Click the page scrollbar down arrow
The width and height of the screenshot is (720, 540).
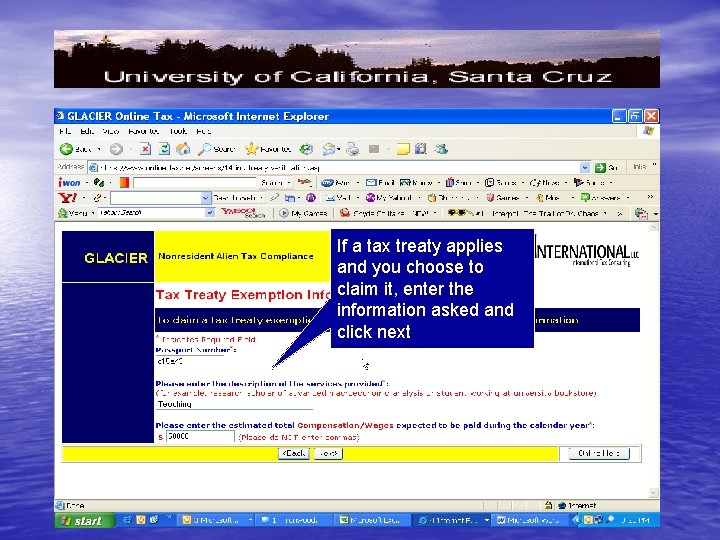[x=653, y=493]
